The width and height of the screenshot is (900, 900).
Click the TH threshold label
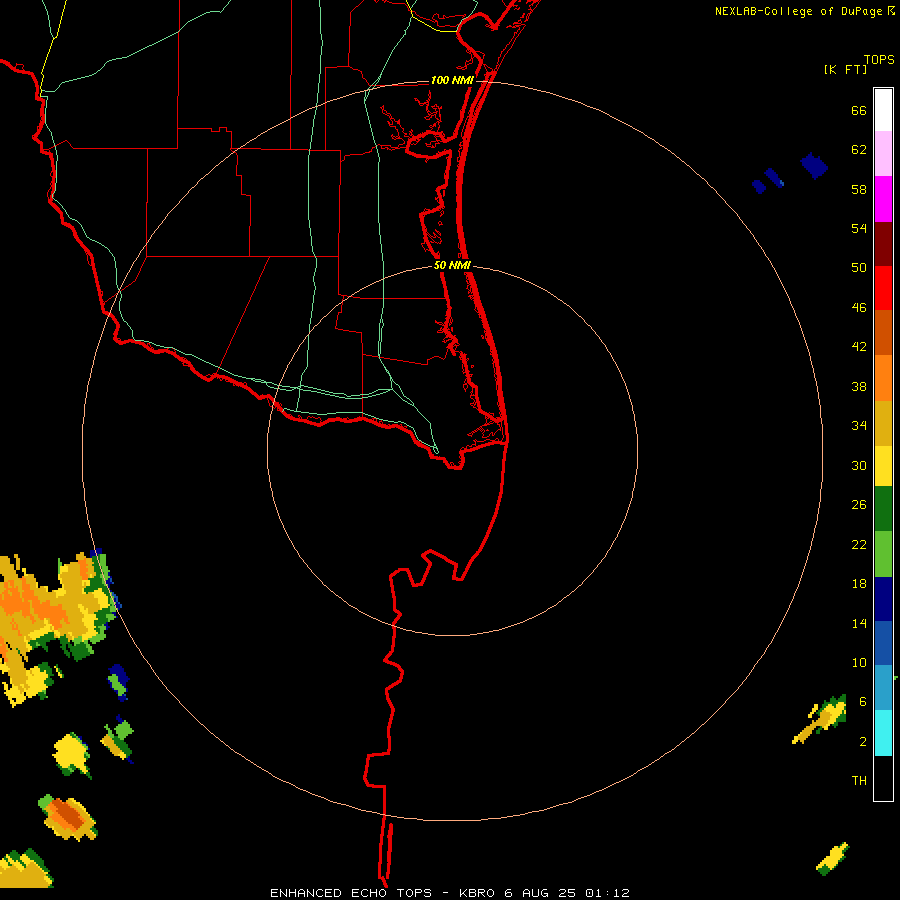[x=859, y=781]
